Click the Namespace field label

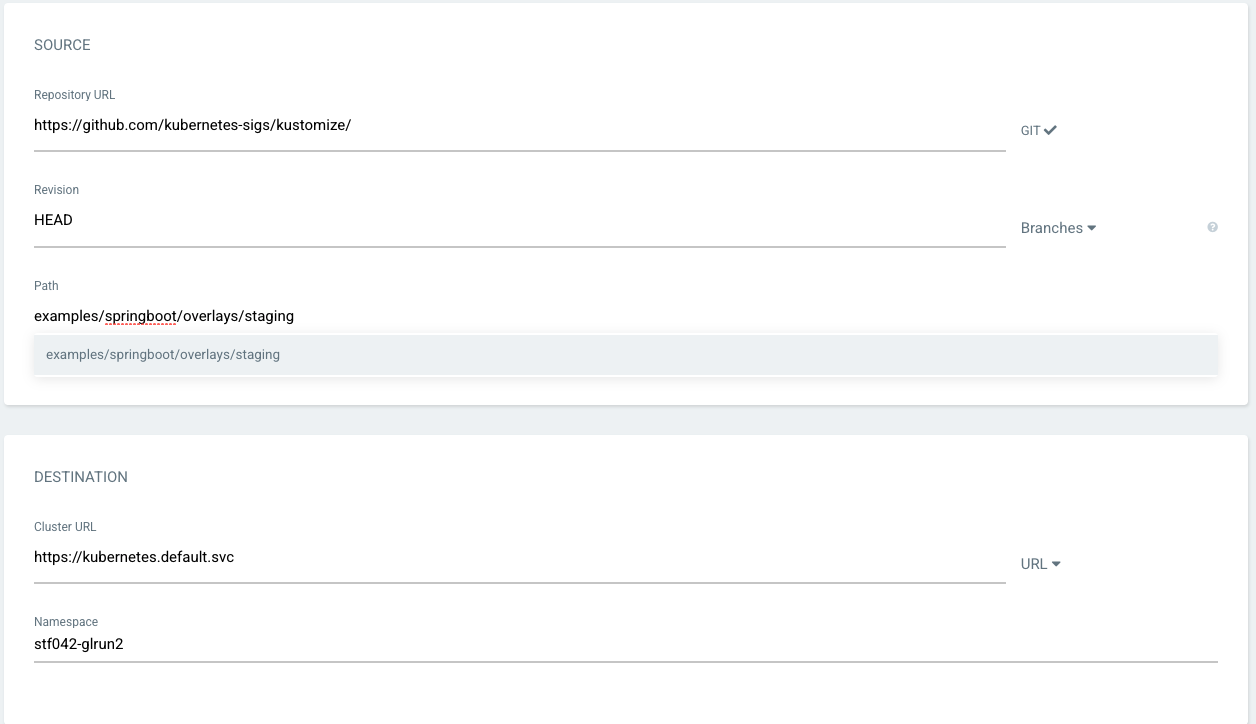(66, 622)
